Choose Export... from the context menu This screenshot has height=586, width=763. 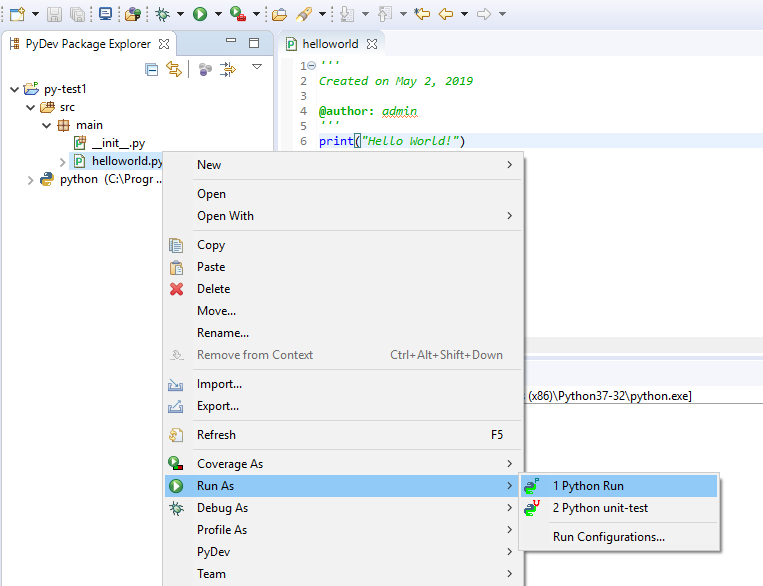click(344, 406)
